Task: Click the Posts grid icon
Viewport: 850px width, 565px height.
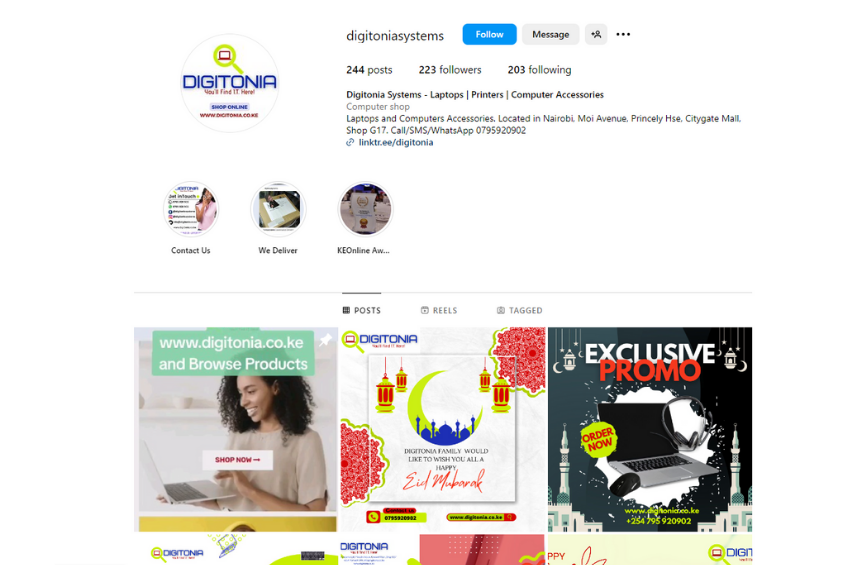Action: tap(346, 310)
